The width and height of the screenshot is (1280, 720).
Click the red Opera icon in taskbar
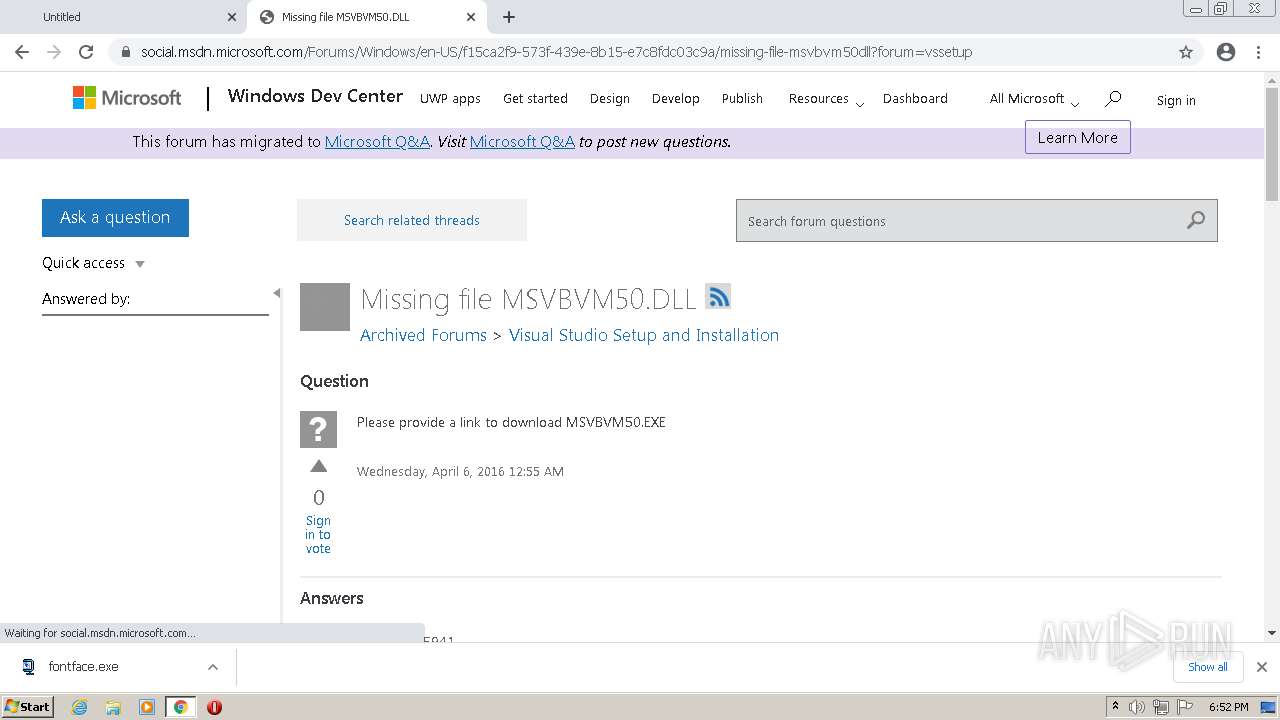tap(214, 707)
